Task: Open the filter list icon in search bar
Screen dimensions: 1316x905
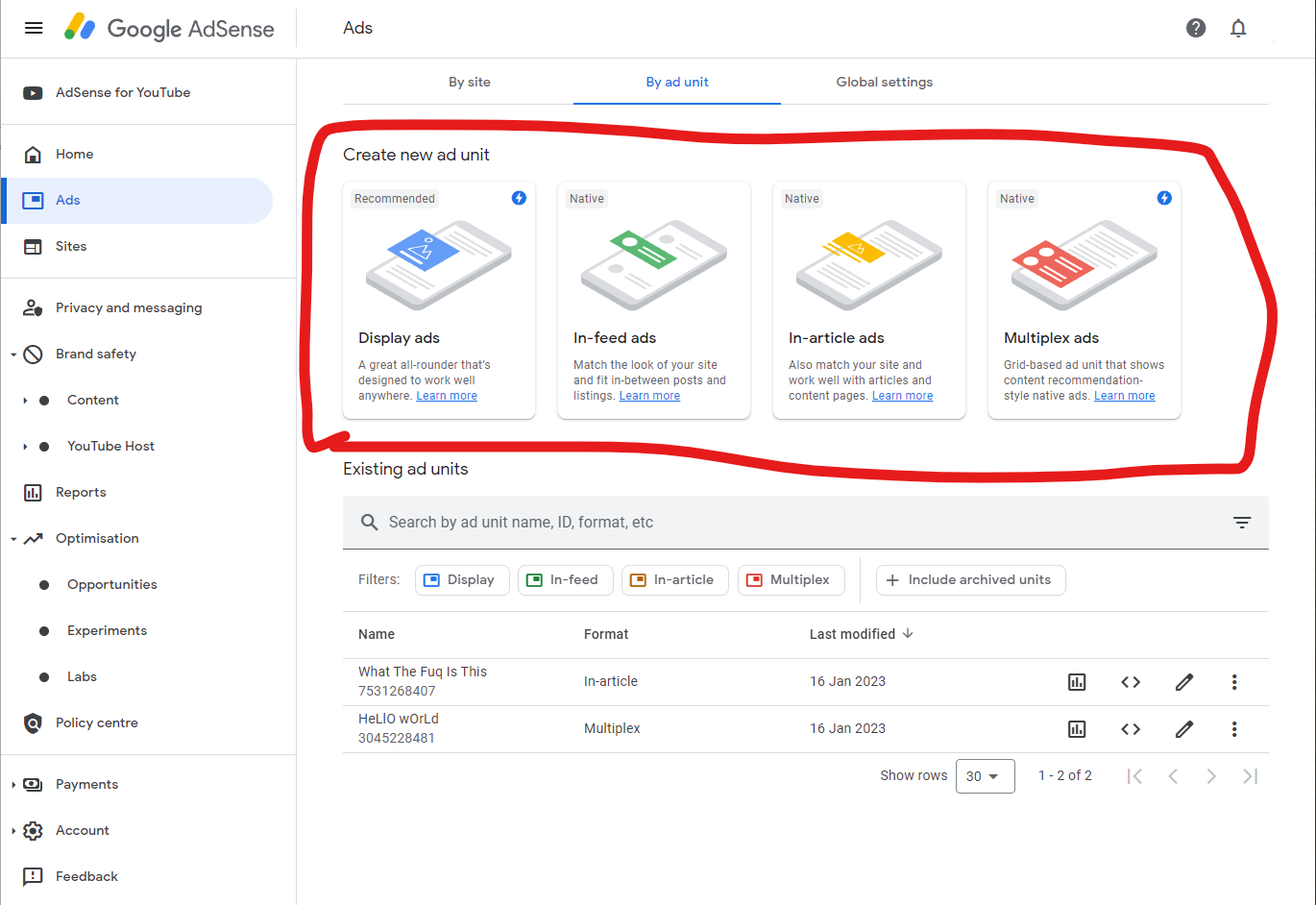Action: tap(1242, 523)
